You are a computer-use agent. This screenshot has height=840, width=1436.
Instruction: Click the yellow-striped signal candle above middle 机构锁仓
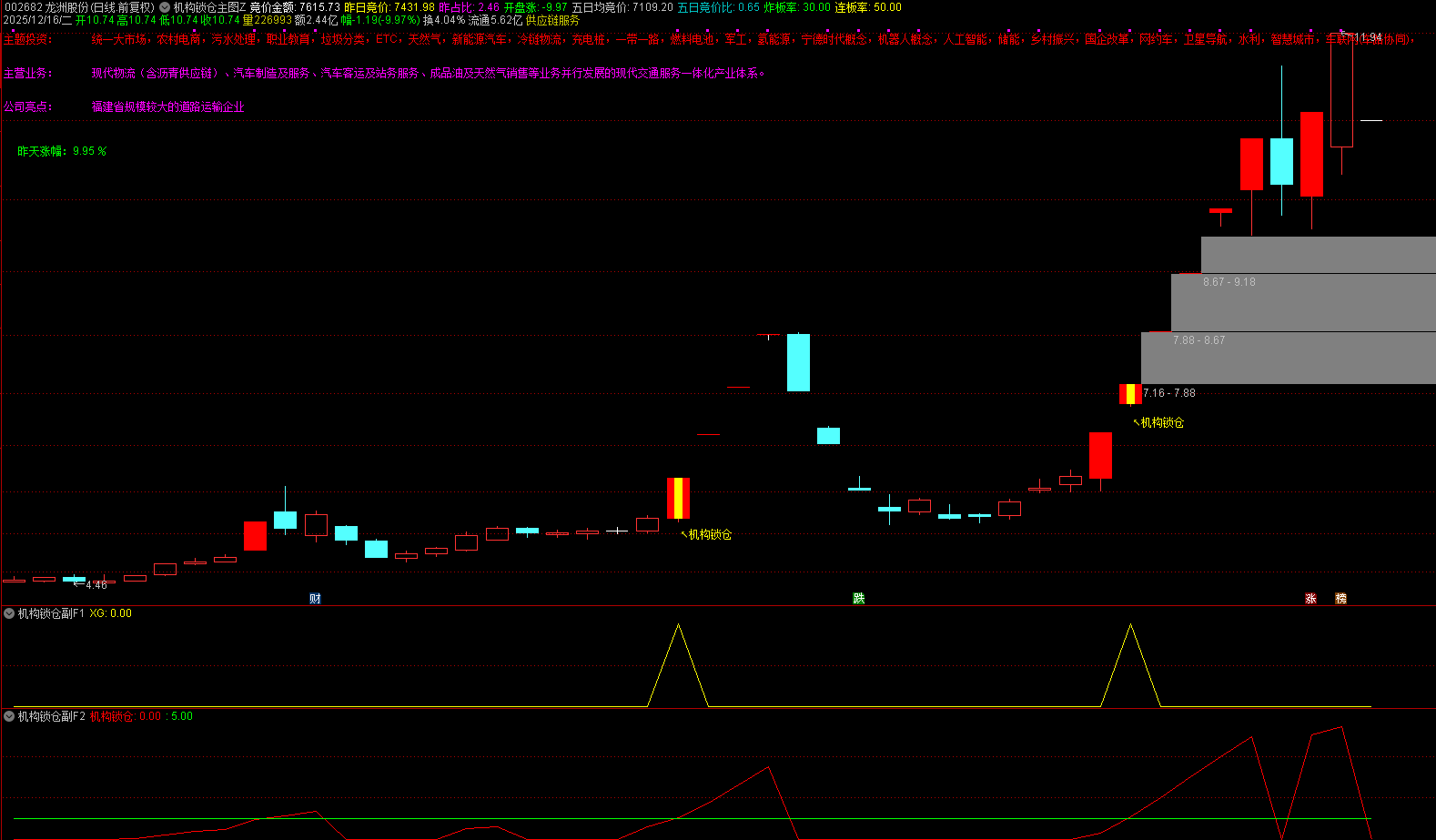tap(678, 498)
